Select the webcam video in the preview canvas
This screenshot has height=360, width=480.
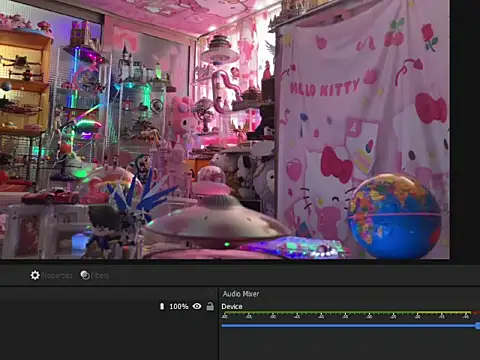[x=225, y=129]
